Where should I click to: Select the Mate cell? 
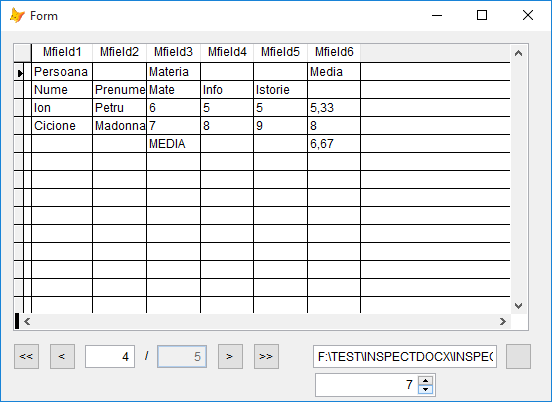[x=173, y=90]
